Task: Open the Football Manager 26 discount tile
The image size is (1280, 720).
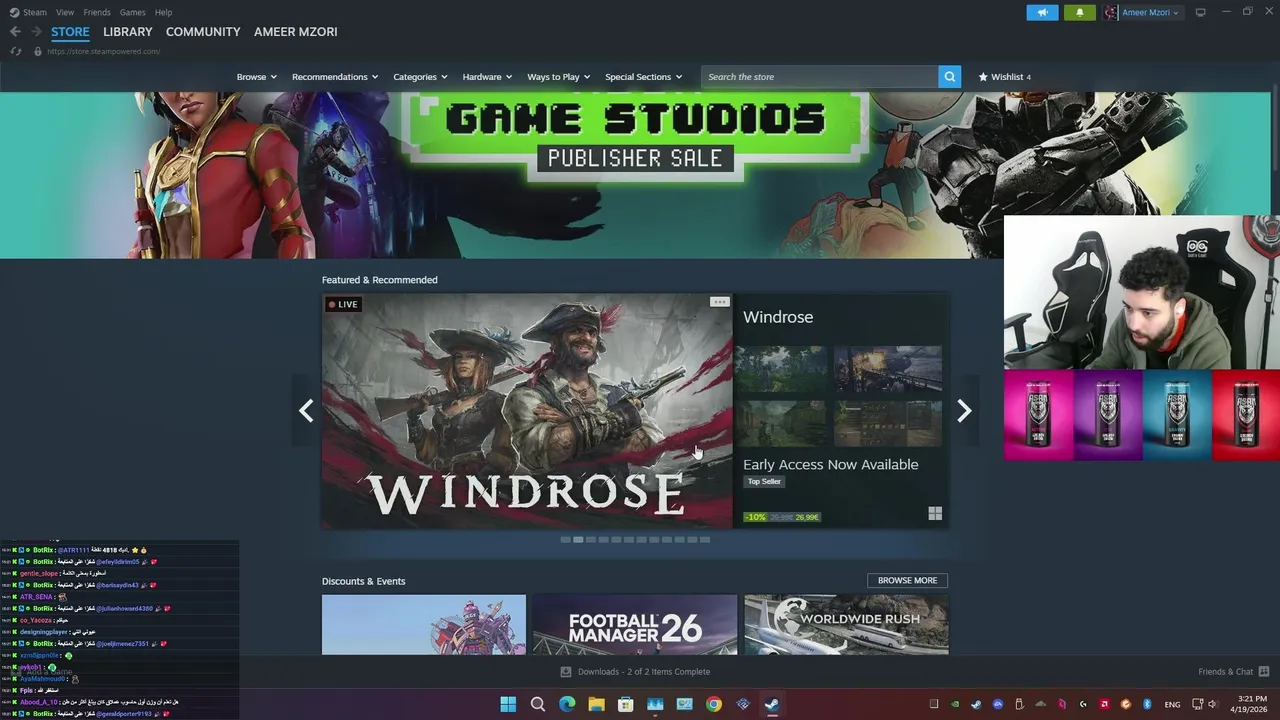Action: coord(635,625)
